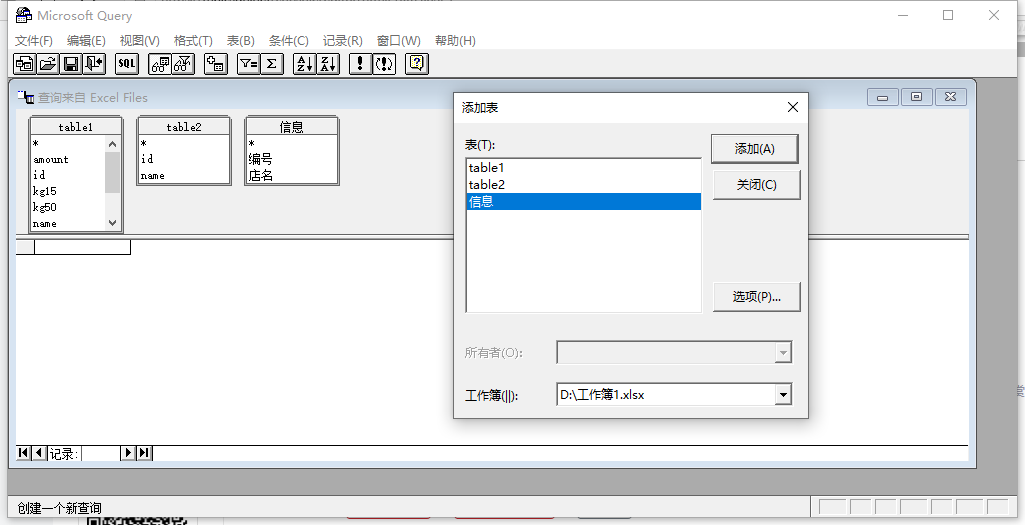
Task: Toggle the Show/Hide Tables icon
Action: [x=160, y=63]
